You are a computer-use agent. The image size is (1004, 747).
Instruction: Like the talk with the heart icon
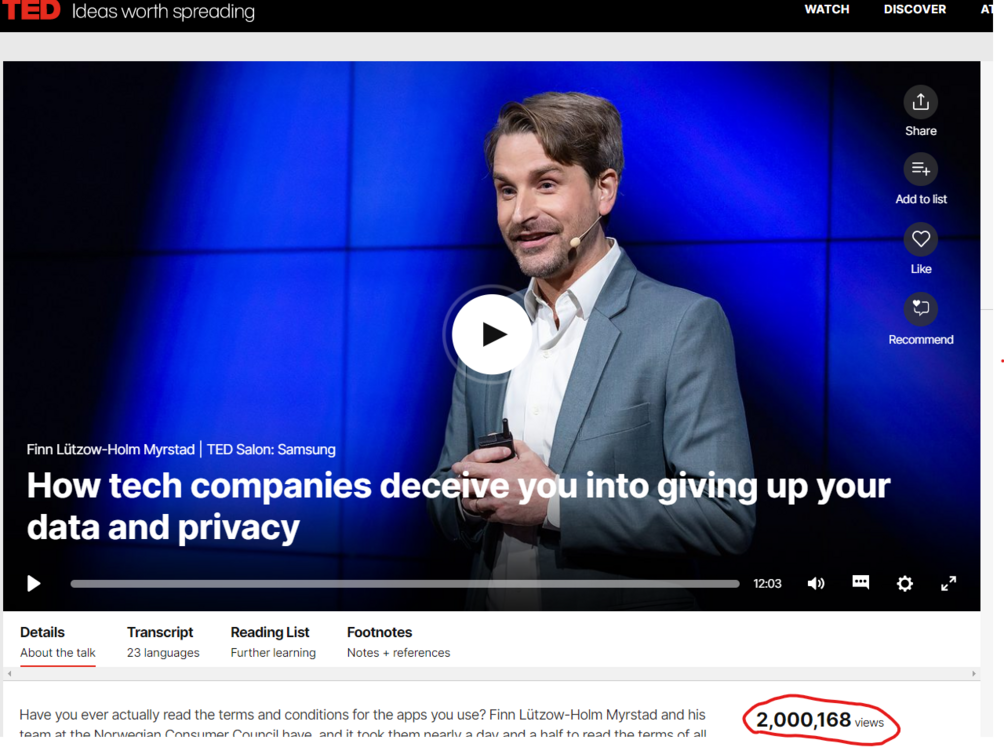coord(920,239)
